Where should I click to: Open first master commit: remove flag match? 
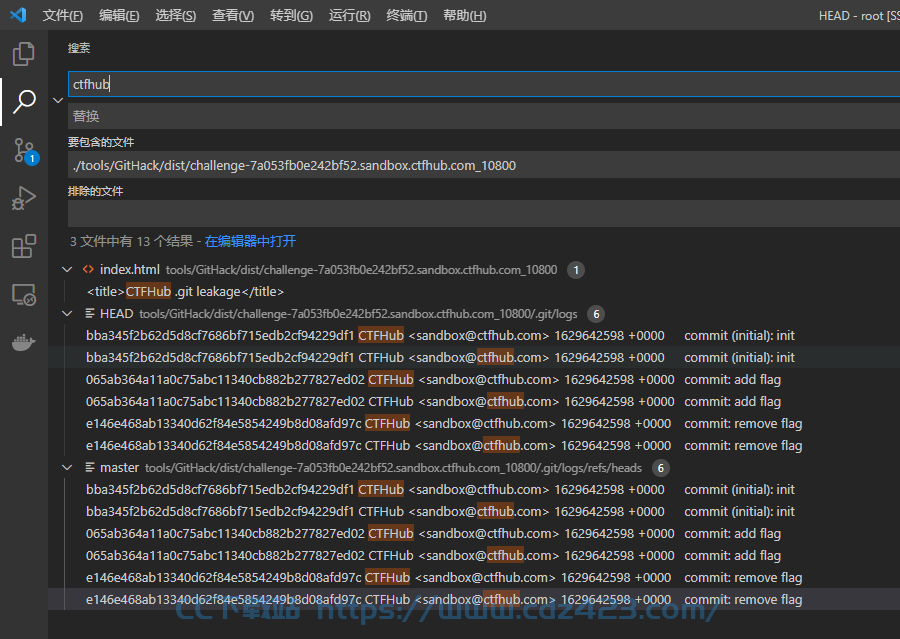474,577
